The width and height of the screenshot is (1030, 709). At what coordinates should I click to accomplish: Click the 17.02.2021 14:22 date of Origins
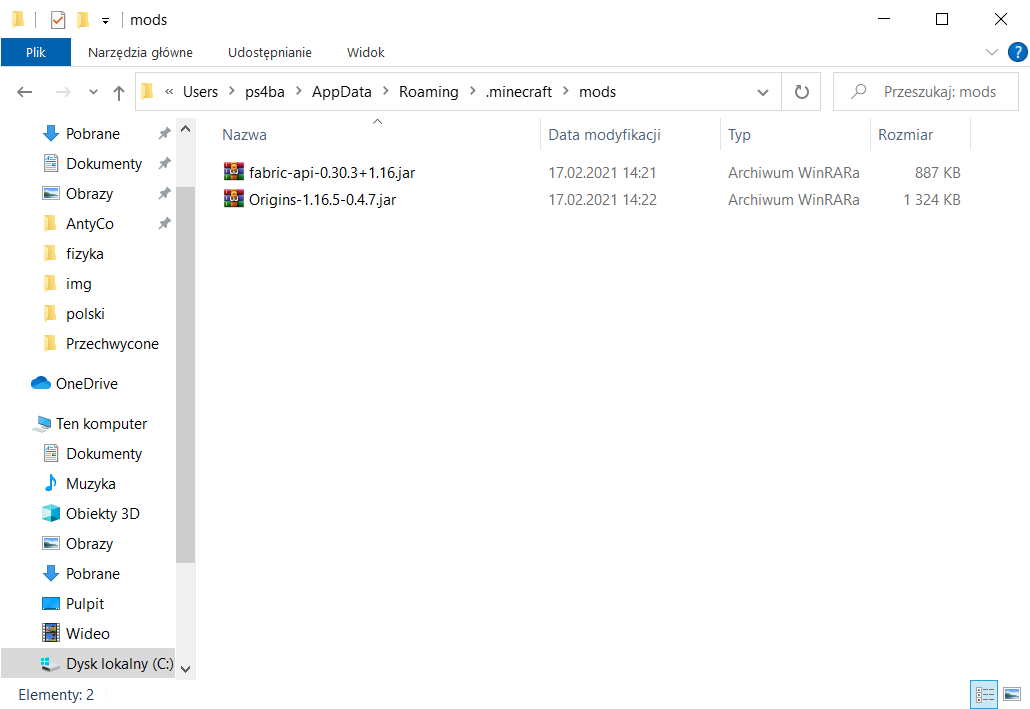pyautogui.click(x=602, y=199)
